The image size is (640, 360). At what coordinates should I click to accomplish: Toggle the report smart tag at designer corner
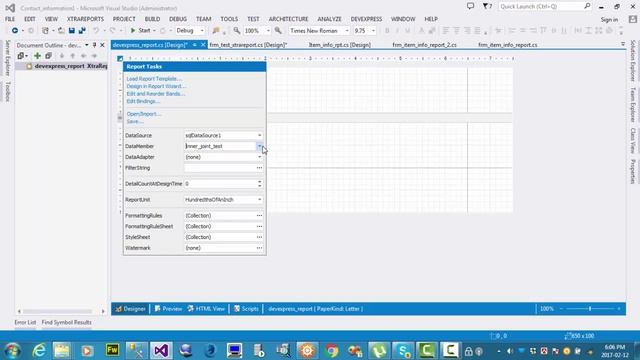[120, 59]
